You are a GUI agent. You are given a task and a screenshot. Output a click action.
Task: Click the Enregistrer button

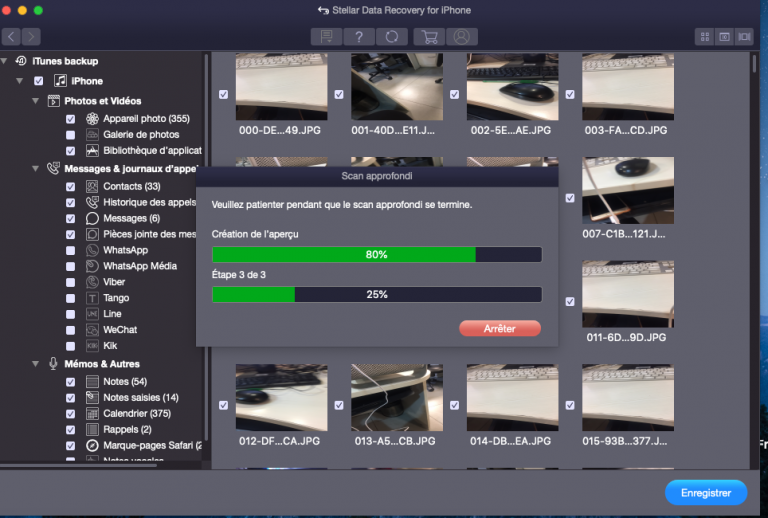click(706, 493)
